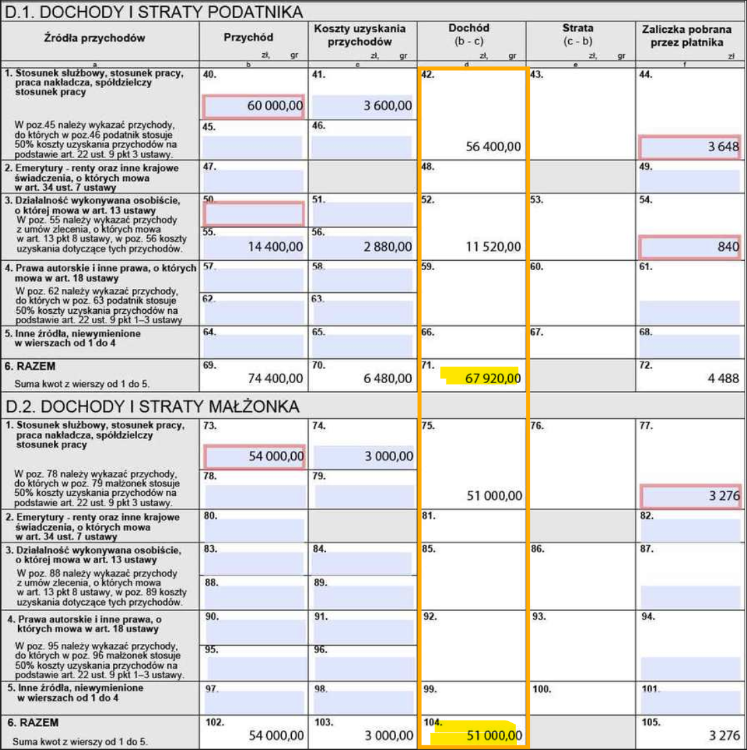Click the empty field 62
This screenshot has height=750, width=747.
pos(253,313)
